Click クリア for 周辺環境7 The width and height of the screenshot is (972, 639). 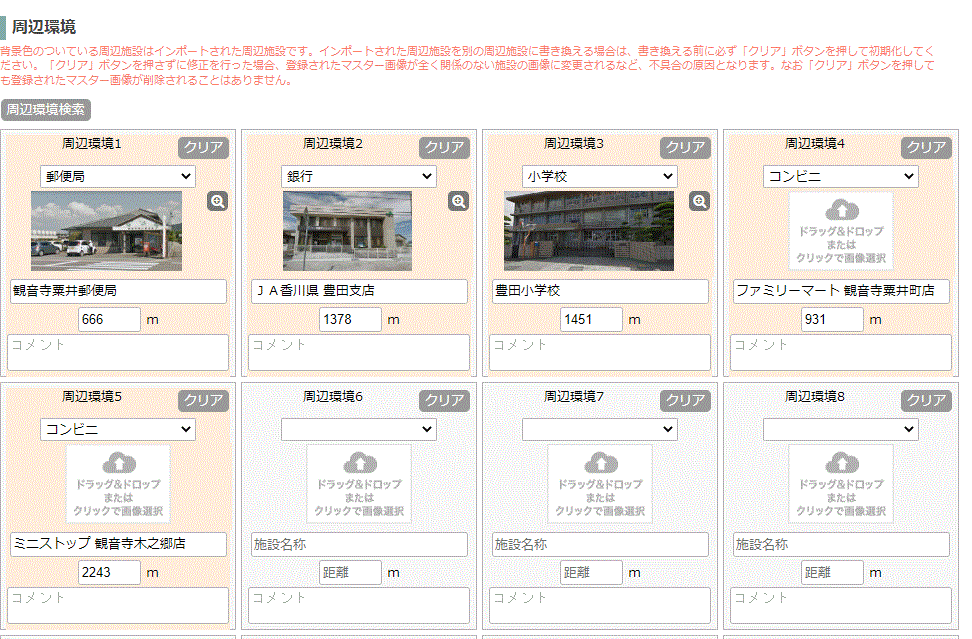[686, 400]
